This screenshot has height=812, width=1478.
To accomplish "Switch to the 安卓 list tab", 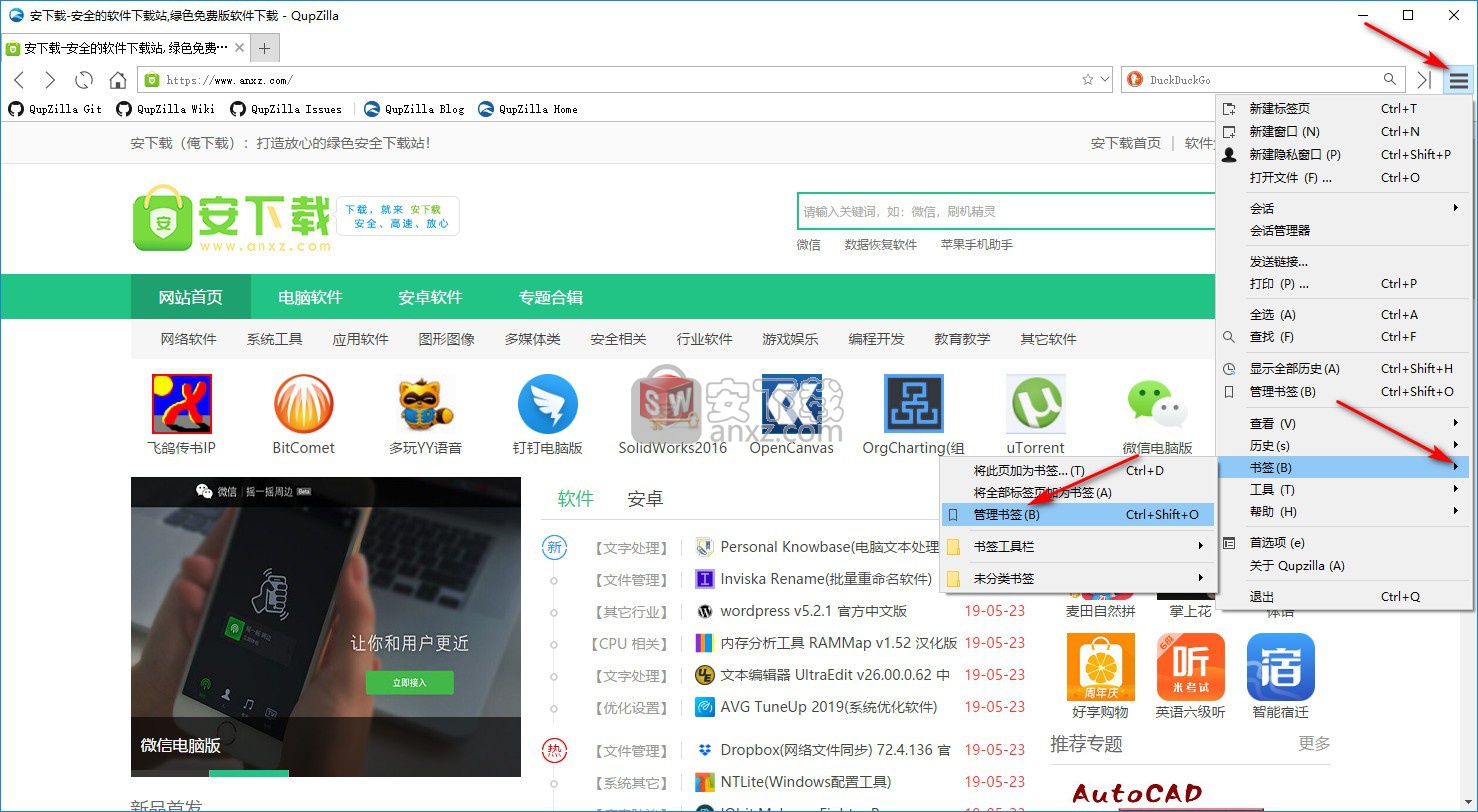I will [x=645, y=499].
